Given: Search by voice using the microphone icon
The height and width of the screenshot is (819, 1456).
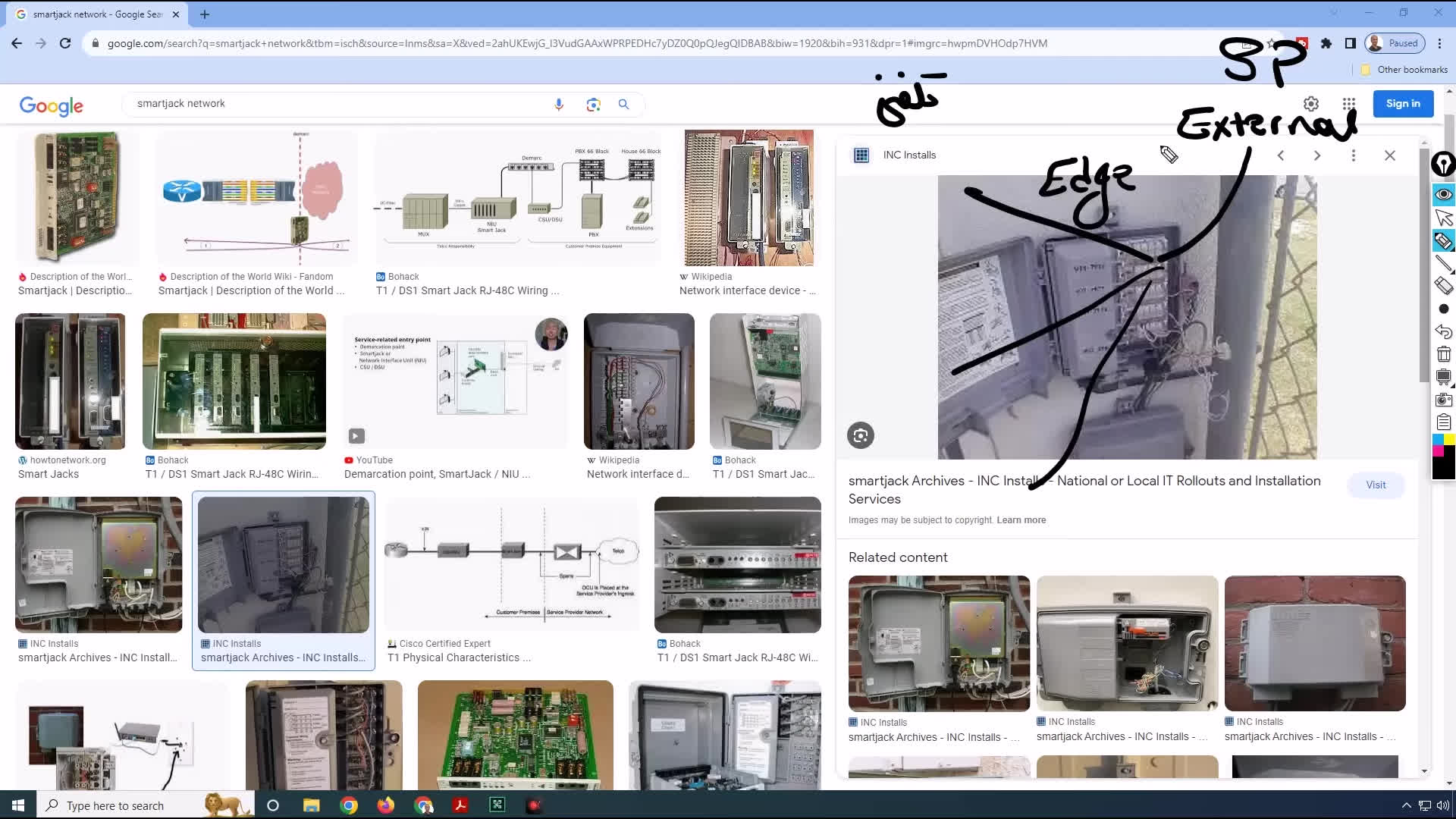Looking at the screenshot, I should pos(559,105).
